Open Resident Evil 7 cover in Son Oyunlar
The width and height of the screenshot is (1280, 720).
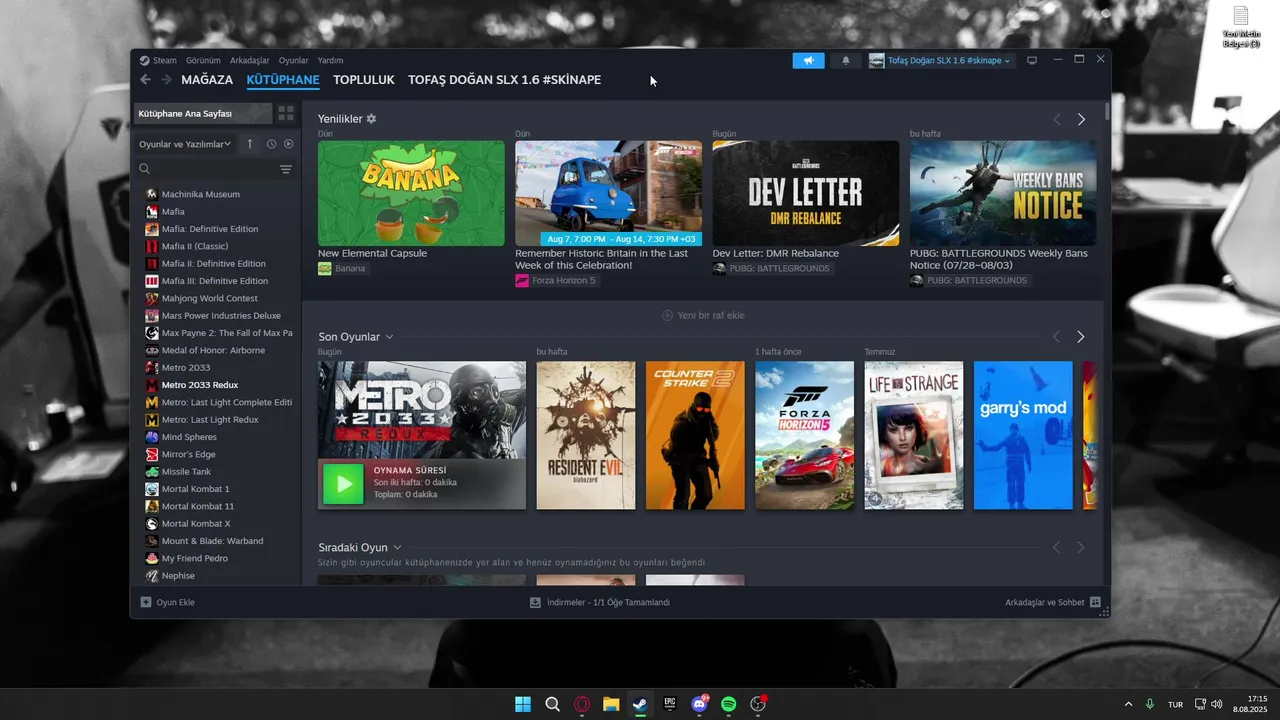coord(586,435)
